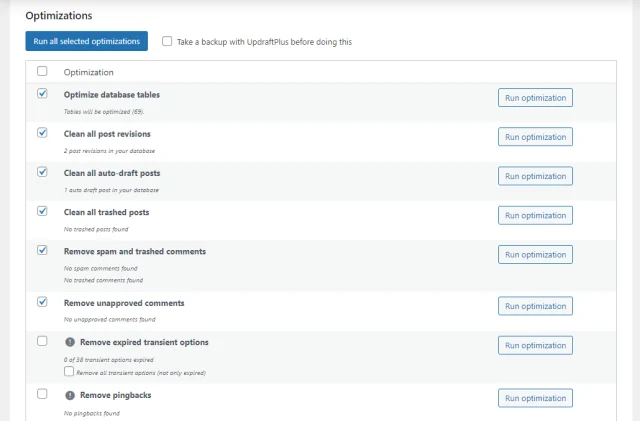Run optimization for Clean all auto-draft posts
The image size is (640, 421).
(x=535, y=176)
